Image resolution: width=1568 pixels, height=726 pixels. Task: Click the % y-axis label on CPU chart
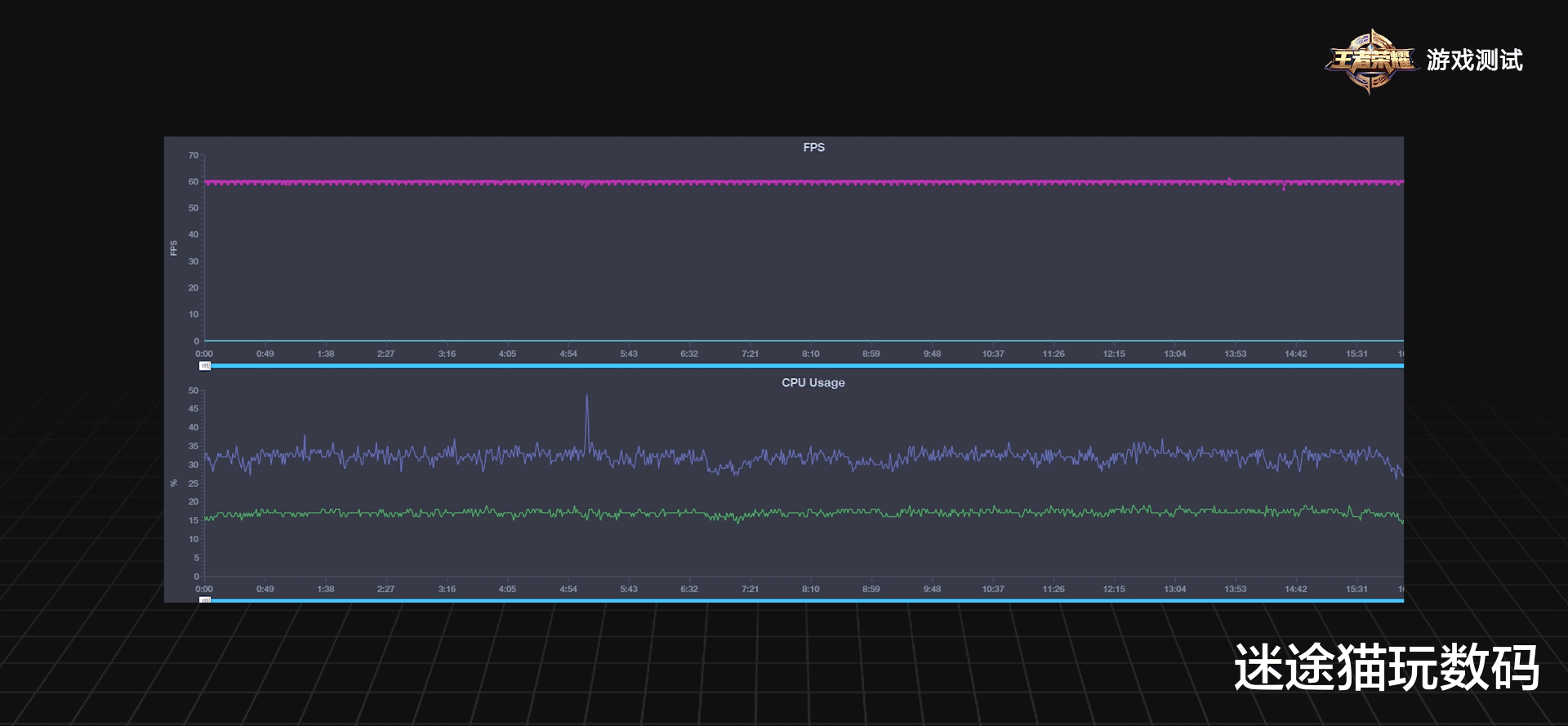point(173,483)
